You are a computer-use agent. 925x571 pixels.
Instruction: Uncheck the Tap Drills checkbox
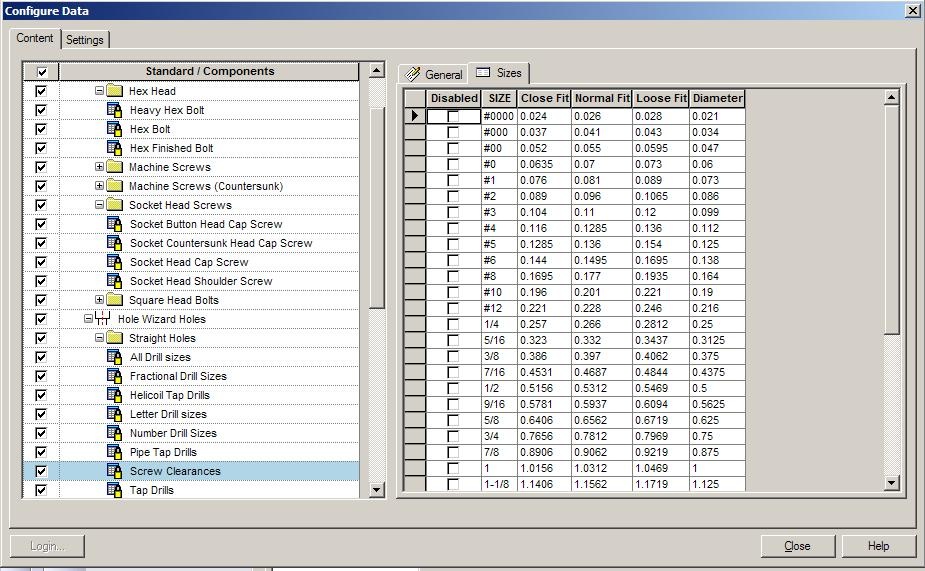41,490
